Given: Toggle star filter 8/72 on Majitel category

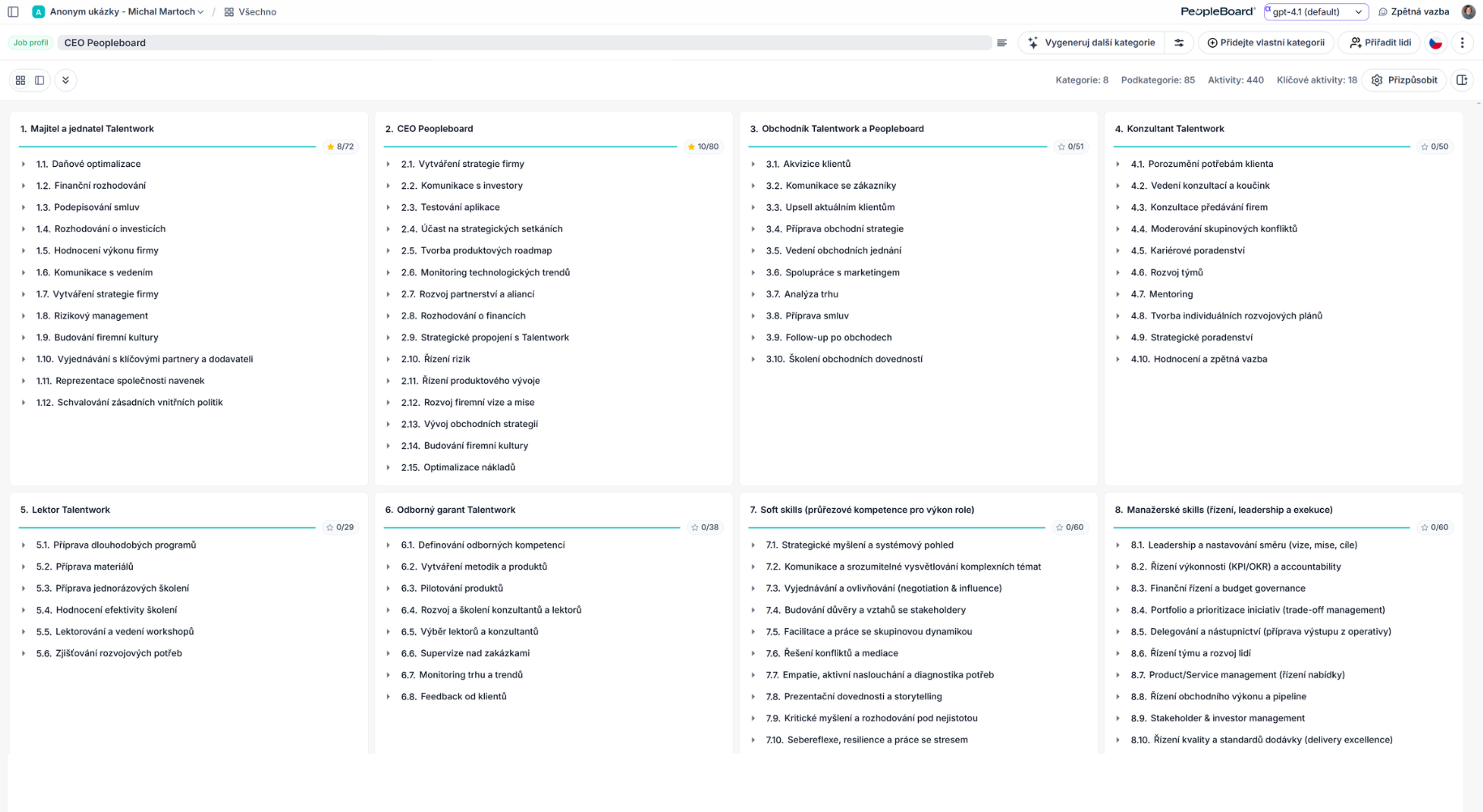Looking at the screenshot, I should 341,147.
